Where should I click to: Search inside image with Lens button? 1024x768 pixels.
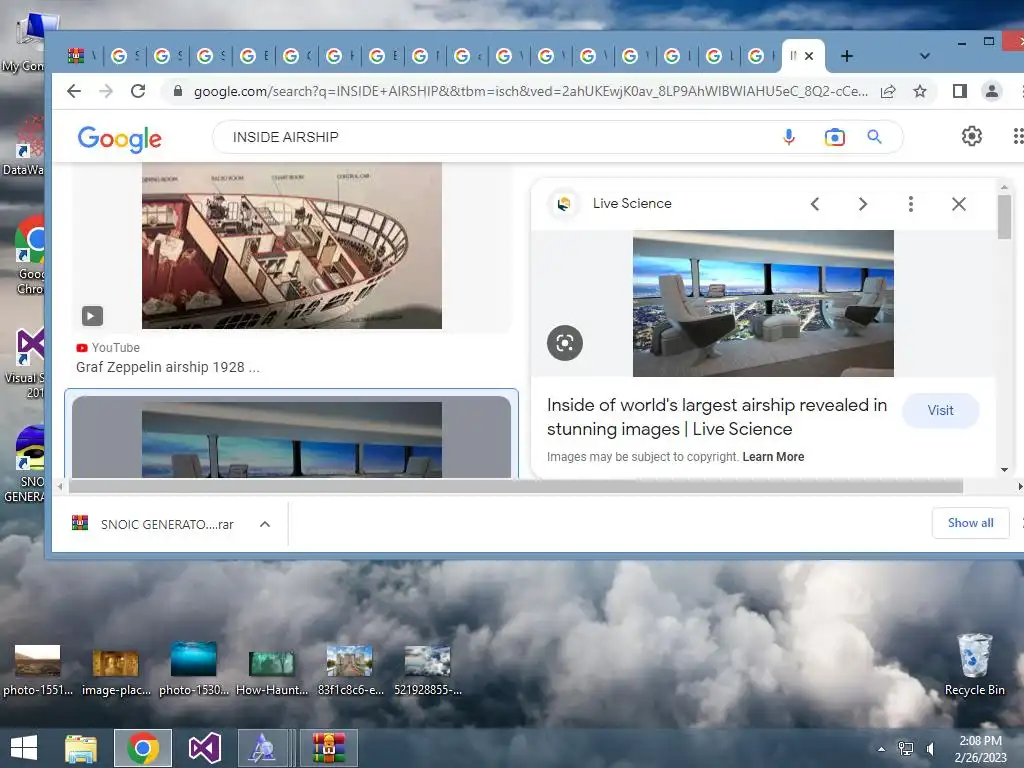[x=564, y=342]
